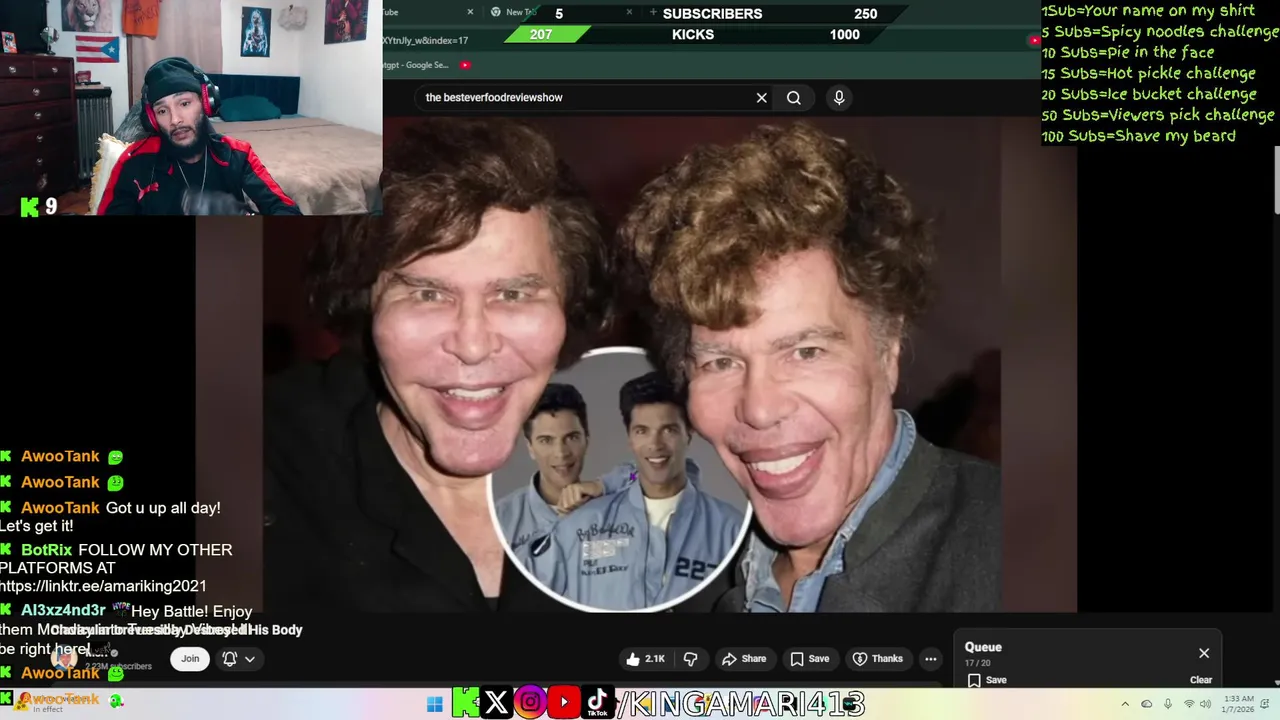Save the video to a playlist
1280x720 pixels.
pyautogui.click(x=810, y=659)
